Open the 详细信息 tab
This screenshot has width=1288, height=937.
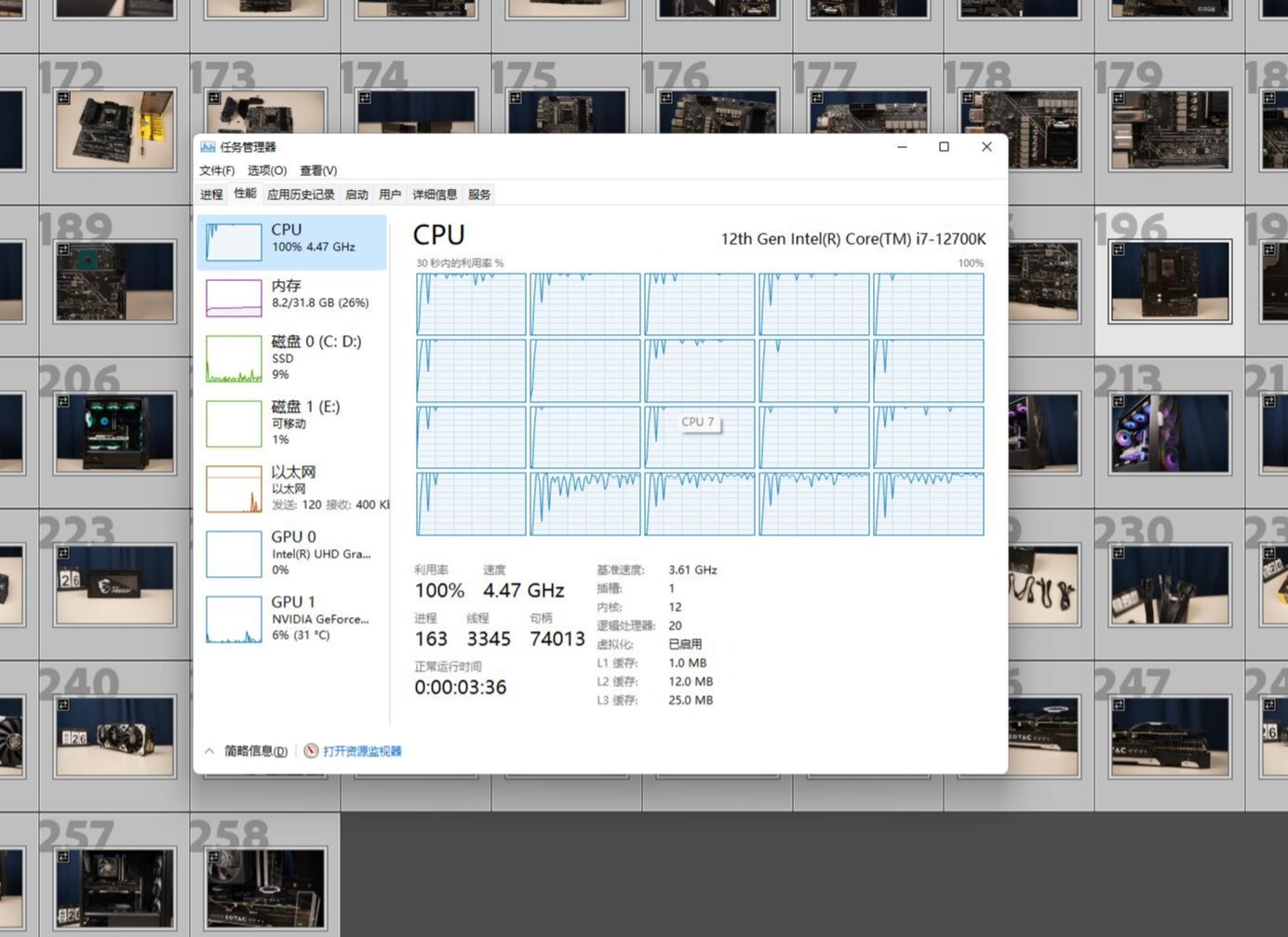pyautogui.click(x=435, y=194)
